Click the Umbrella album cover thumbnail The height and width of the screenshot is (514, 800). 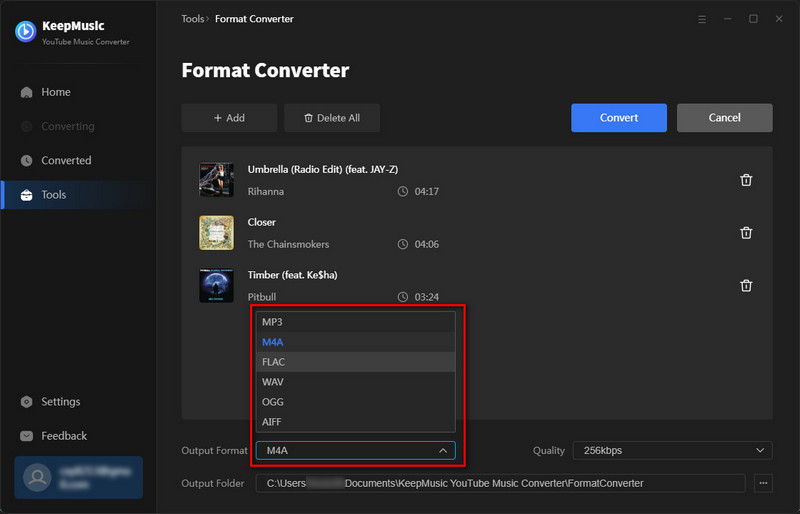point(216,180)
